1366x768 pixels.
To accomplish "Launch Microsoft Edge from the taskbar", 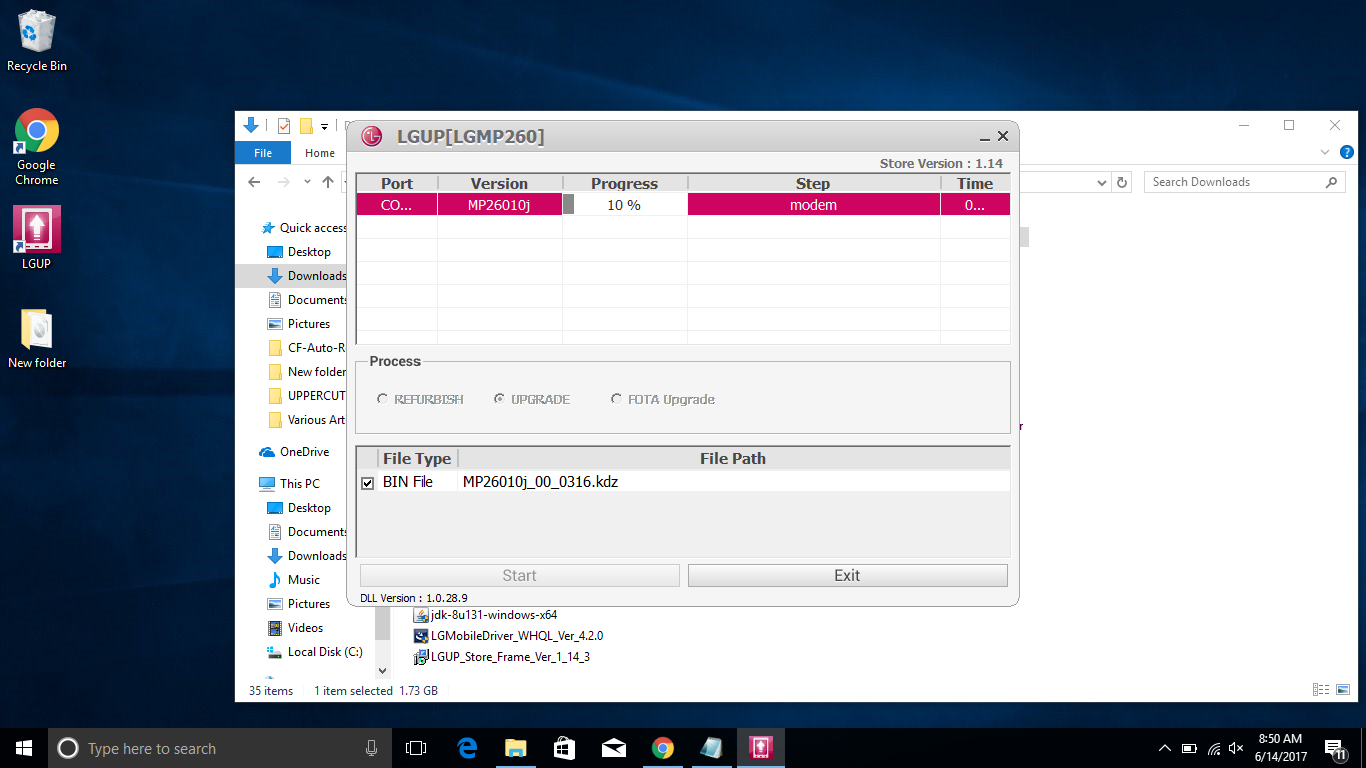I will [467, 748].
